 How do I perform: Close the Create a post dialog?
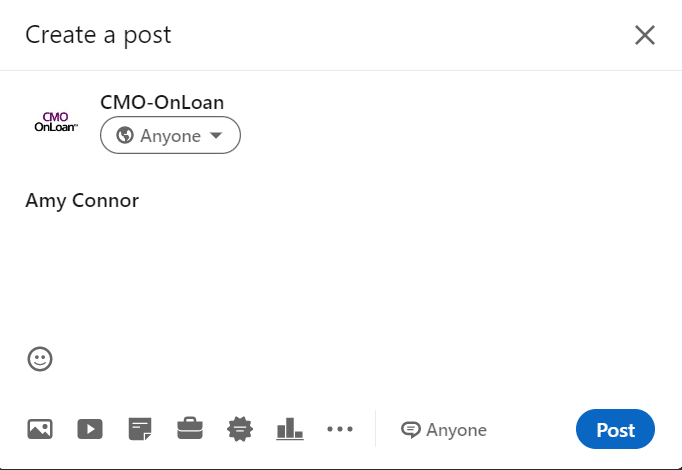click(645, 35)
